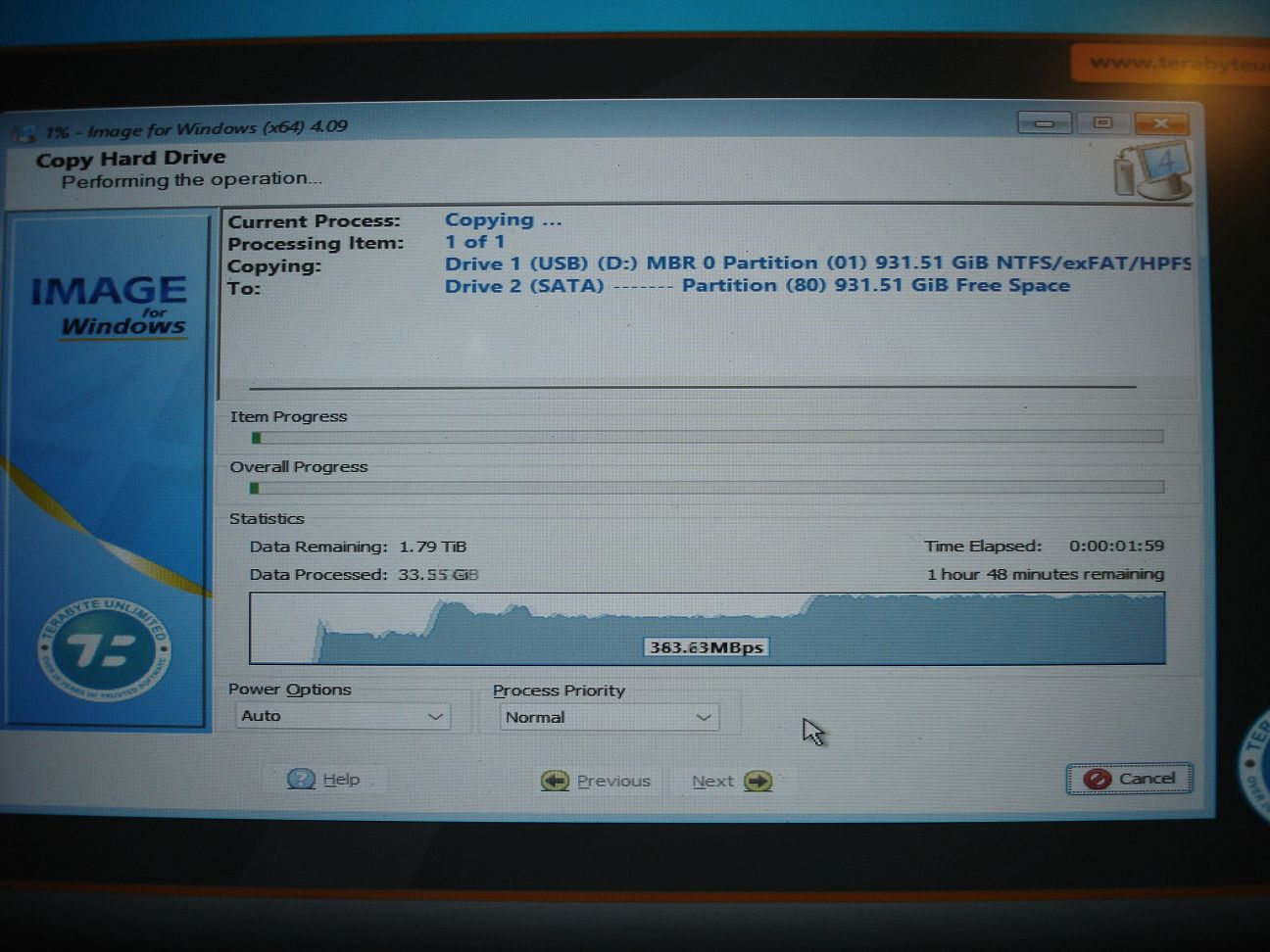Viewport: 1270px width, 952px height.
Task: Click the Data Remaining value 1.79 TiB
Action: [x=432, y=547]
